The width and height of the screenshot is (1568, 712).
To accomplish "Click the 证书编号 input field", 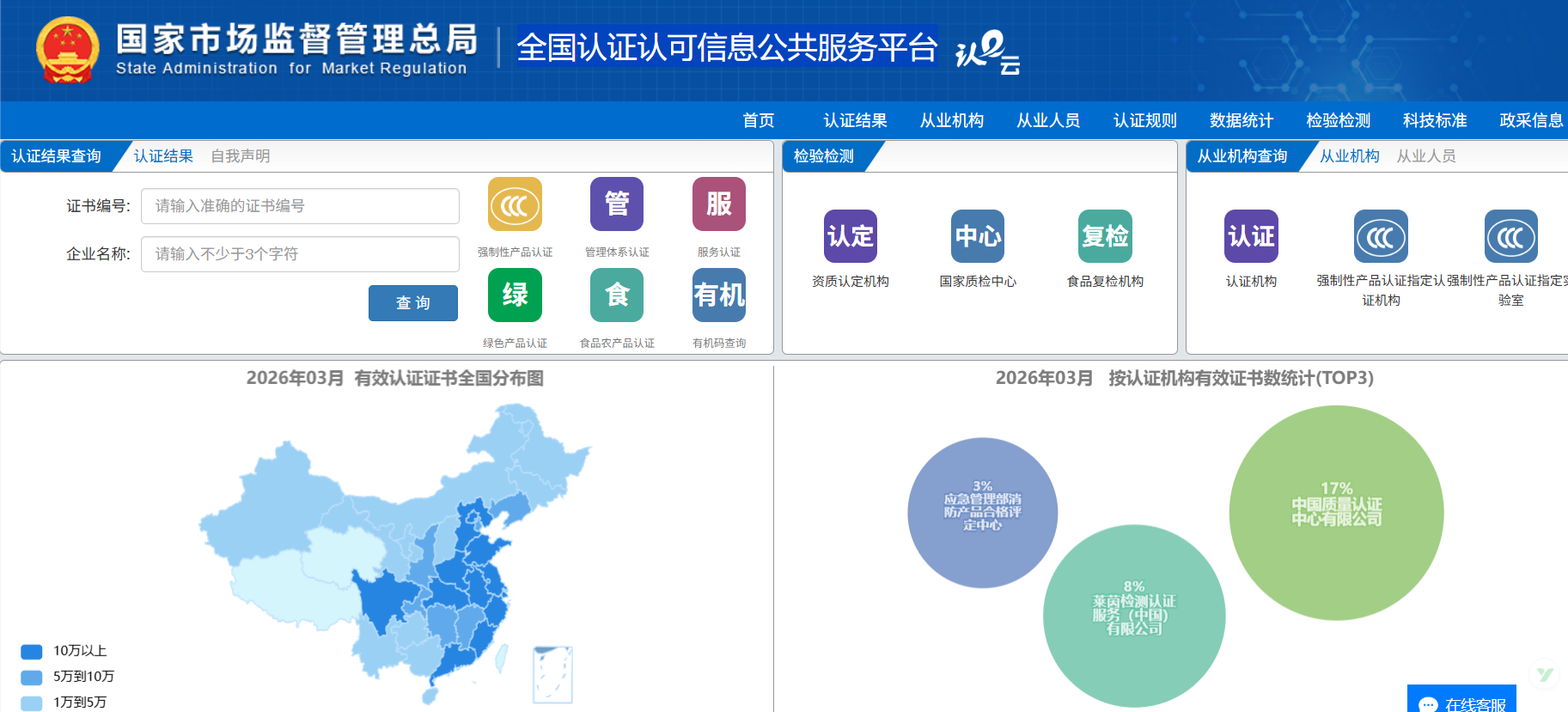I will (x=300, y=206).
